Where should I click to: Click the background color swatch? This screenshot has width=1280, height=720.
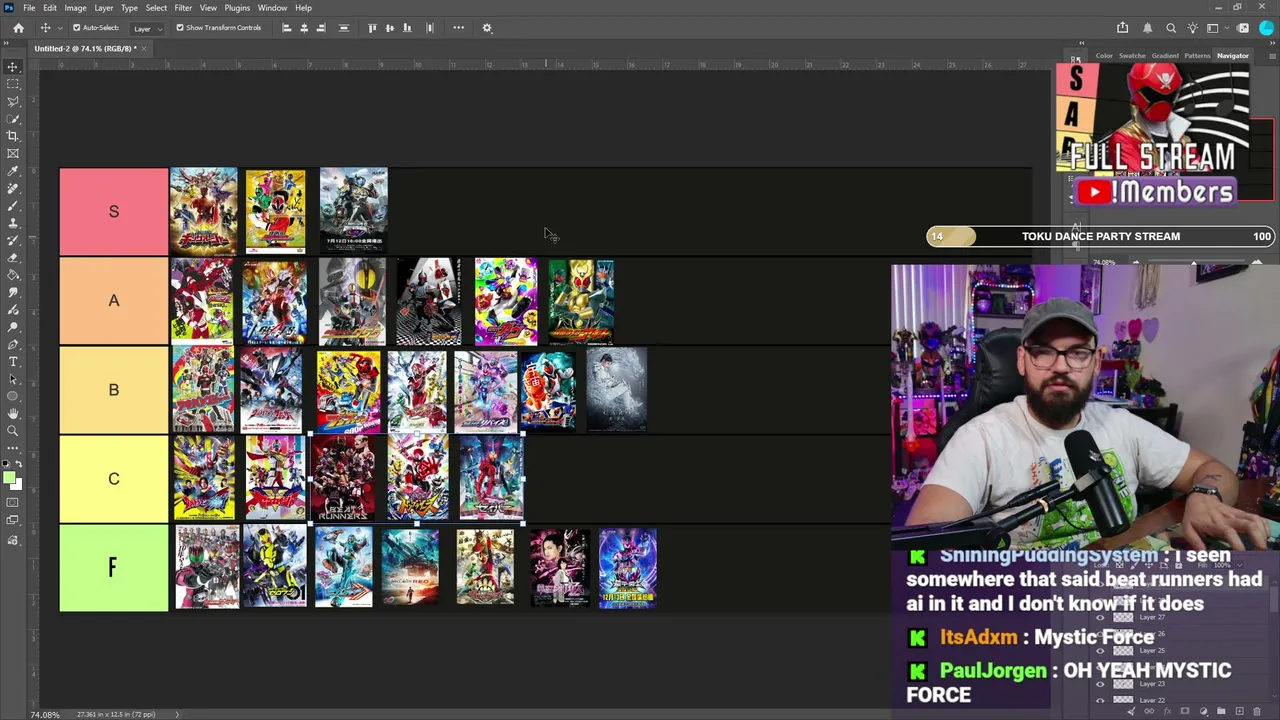(16, 485)
